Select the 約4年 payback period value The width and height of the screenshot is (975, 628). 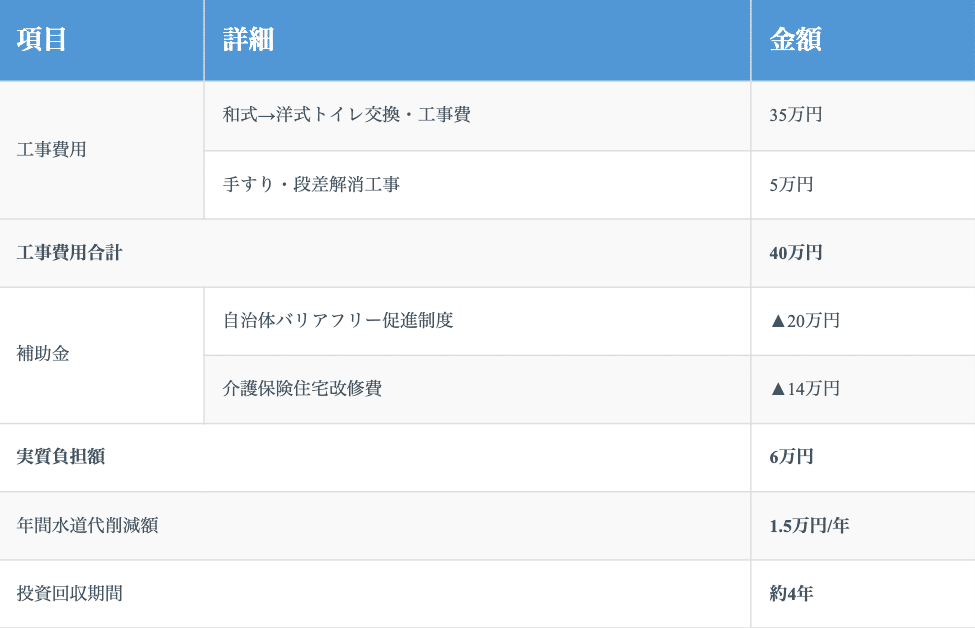tap(791, 593)
